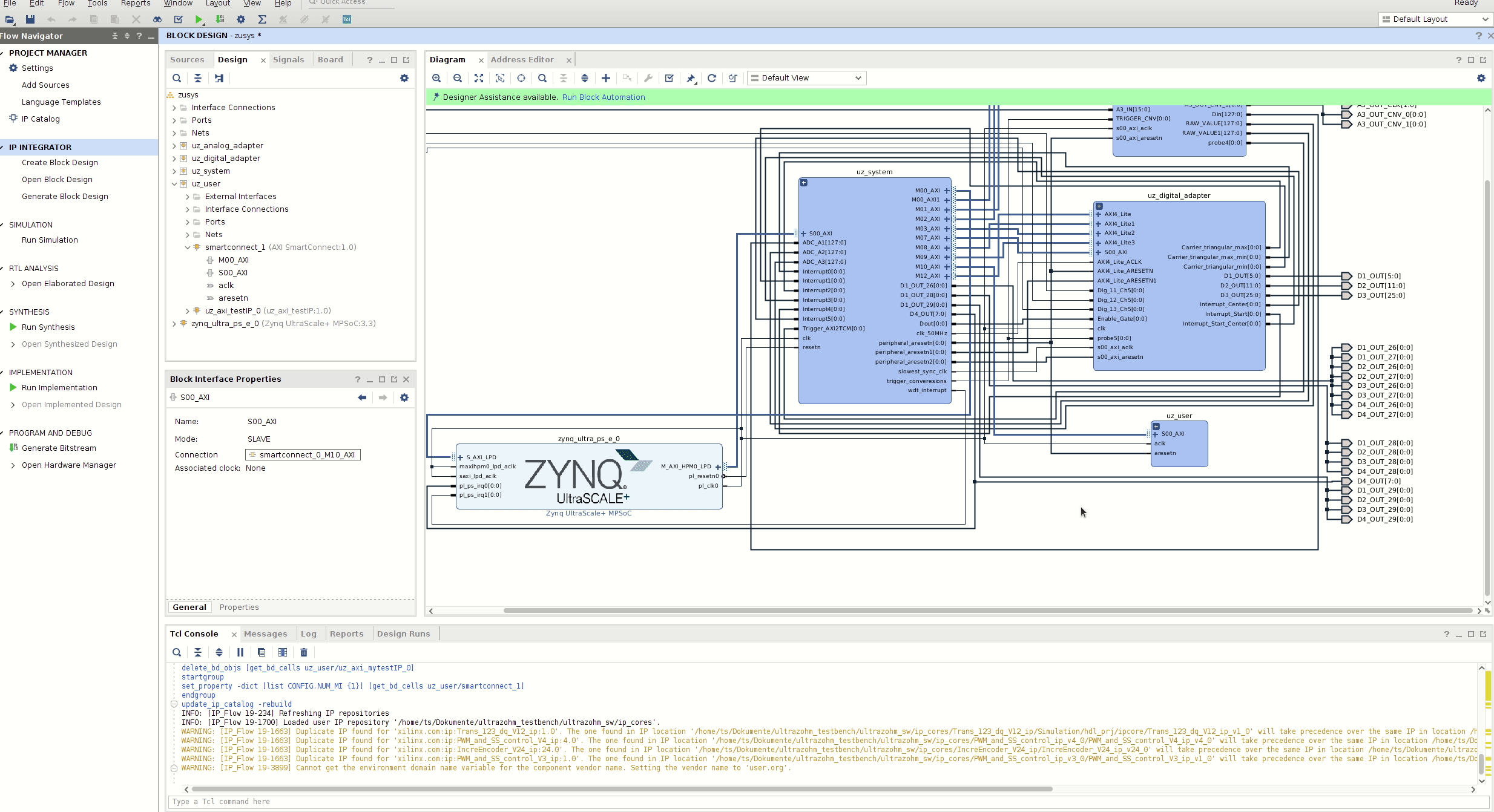This screenshot has height=812, width=1494.
Task: Switch to the Address Editor tab
Action: coord(522,59)
